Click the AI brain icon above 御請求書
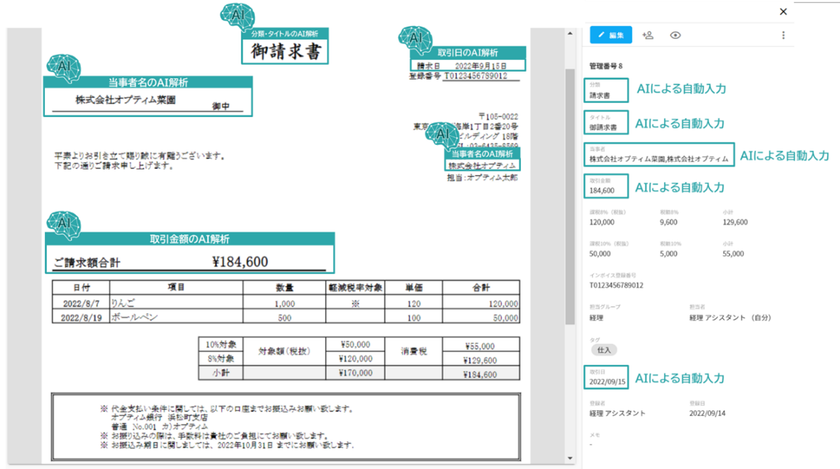Image resolution: width=840 pixels, height=469 pixels. click(237, 17)
